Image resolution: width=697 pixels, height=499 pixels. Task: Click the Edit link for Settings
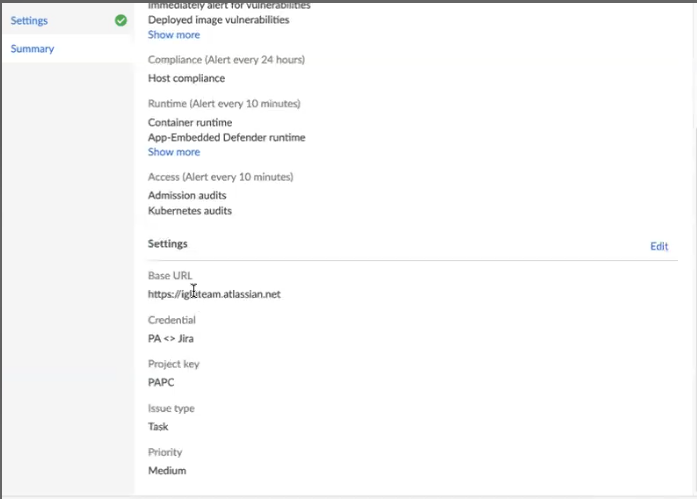659,246
